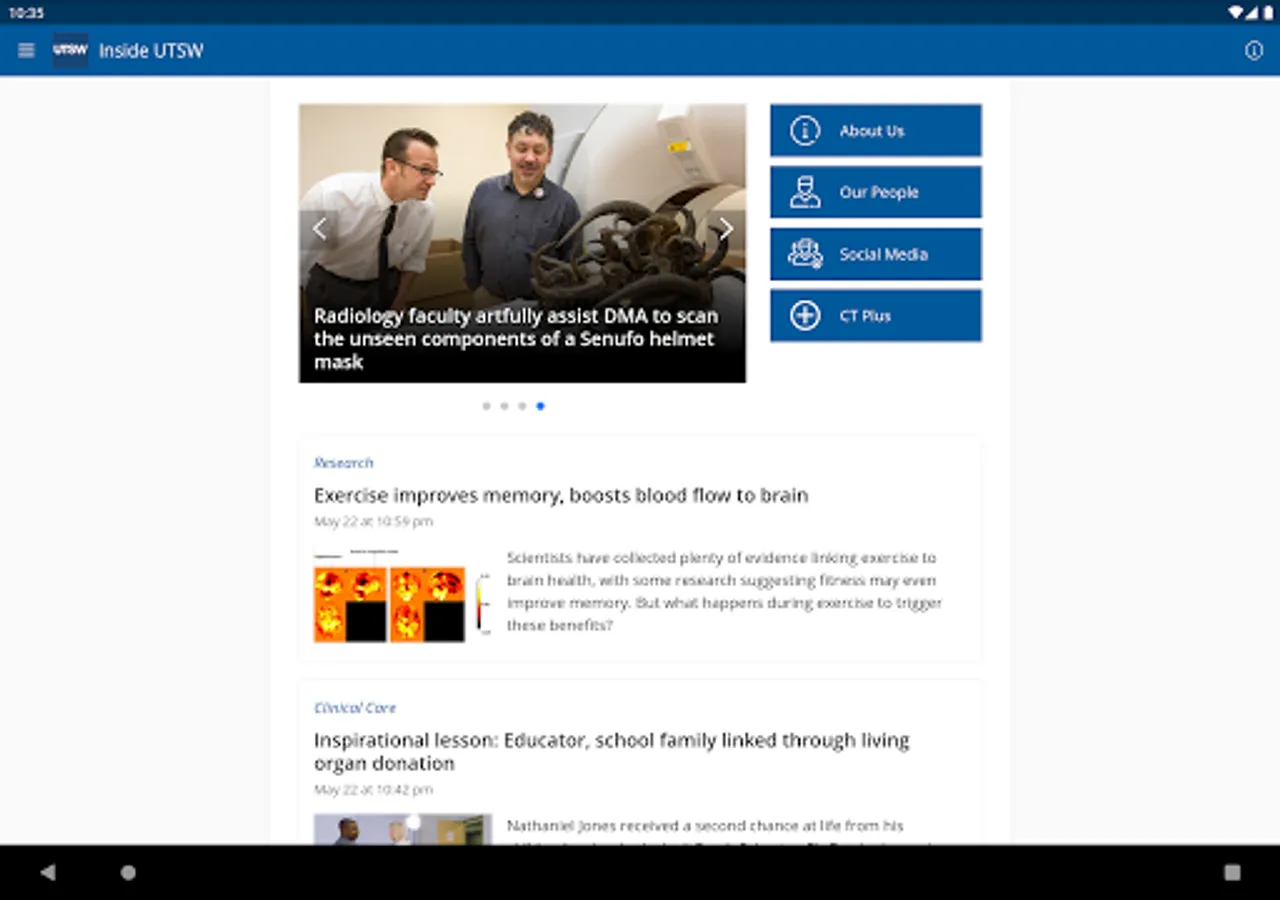Open the CT Plus text label
1280x900 pixels.
865,316
